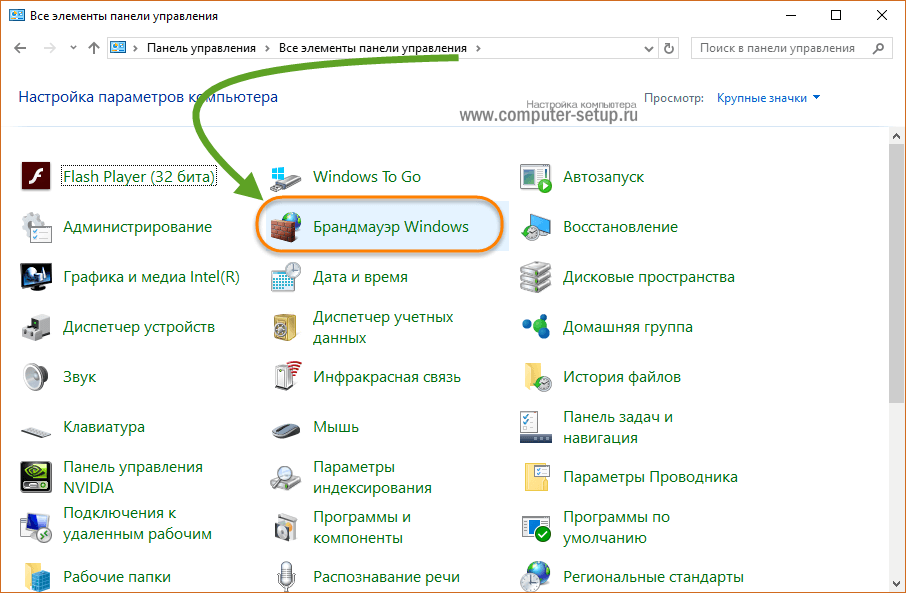906x593 pixels.
Task: Click the Все элементы панели управления breadcrumb
Action: tap(373, 49)
